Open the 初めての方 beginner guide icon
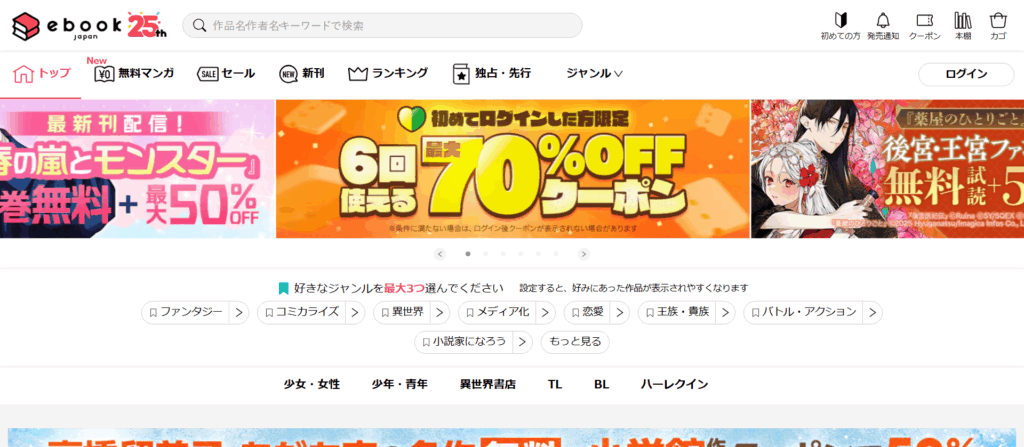 tap(840, 26)
